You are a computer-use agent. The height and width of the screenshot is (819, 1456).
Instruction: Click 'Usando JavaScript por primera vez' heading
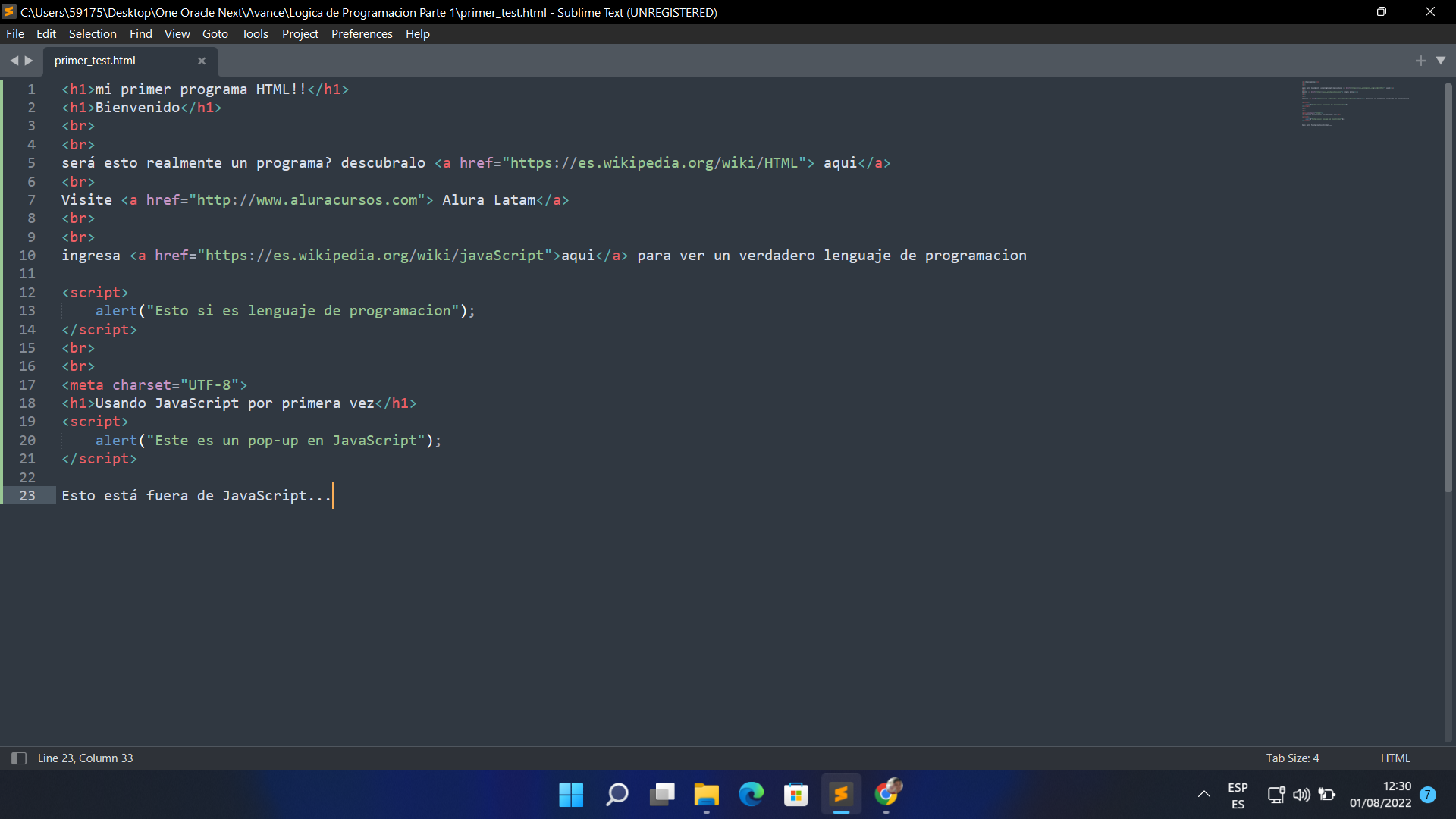tap(234, 403)
